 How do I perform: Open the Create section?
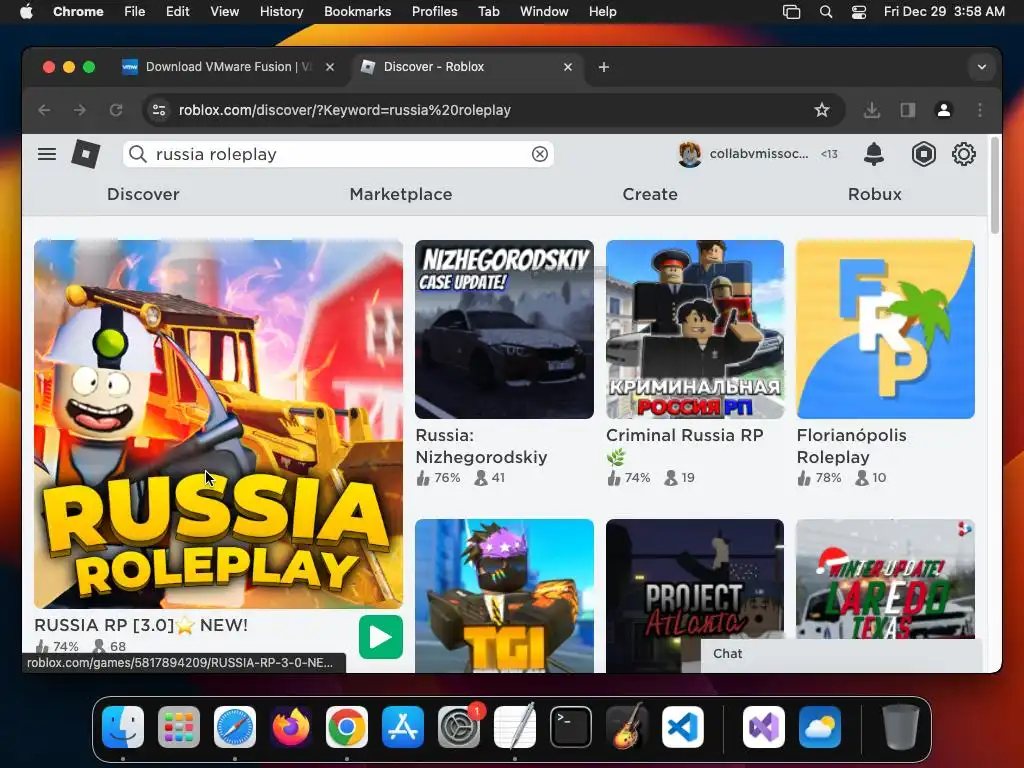click(x=650, y=194)
